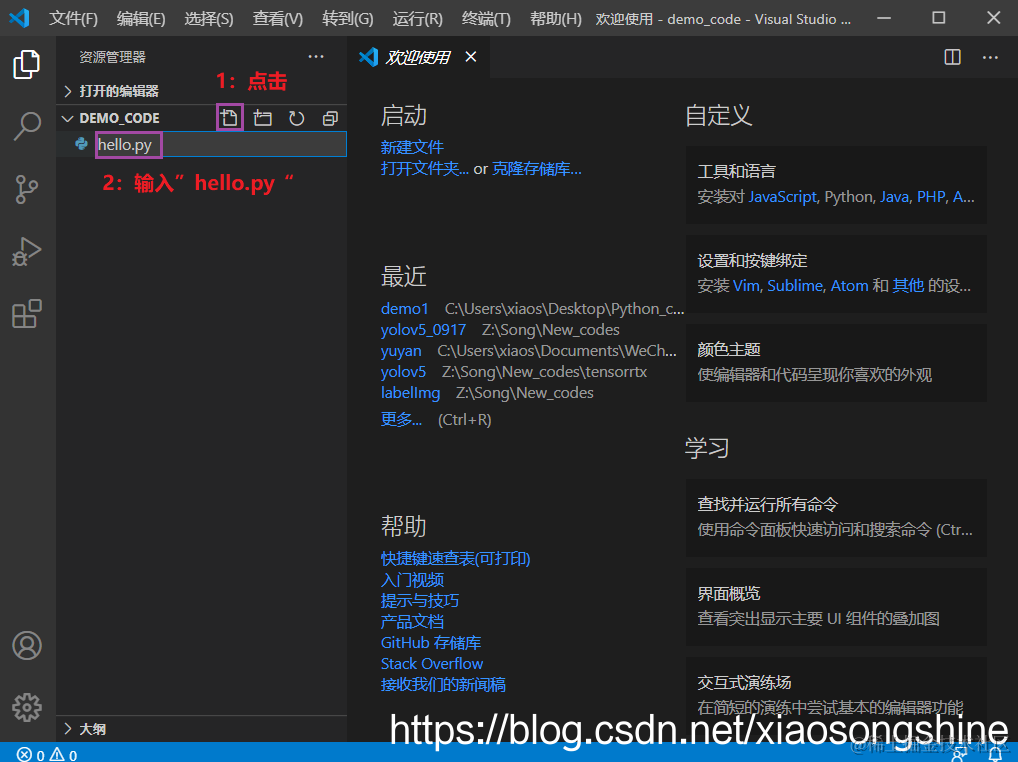Viewport: 1018px width, 762px height.
Task: Open the 文件(F) menu
Action: [73, 19]
